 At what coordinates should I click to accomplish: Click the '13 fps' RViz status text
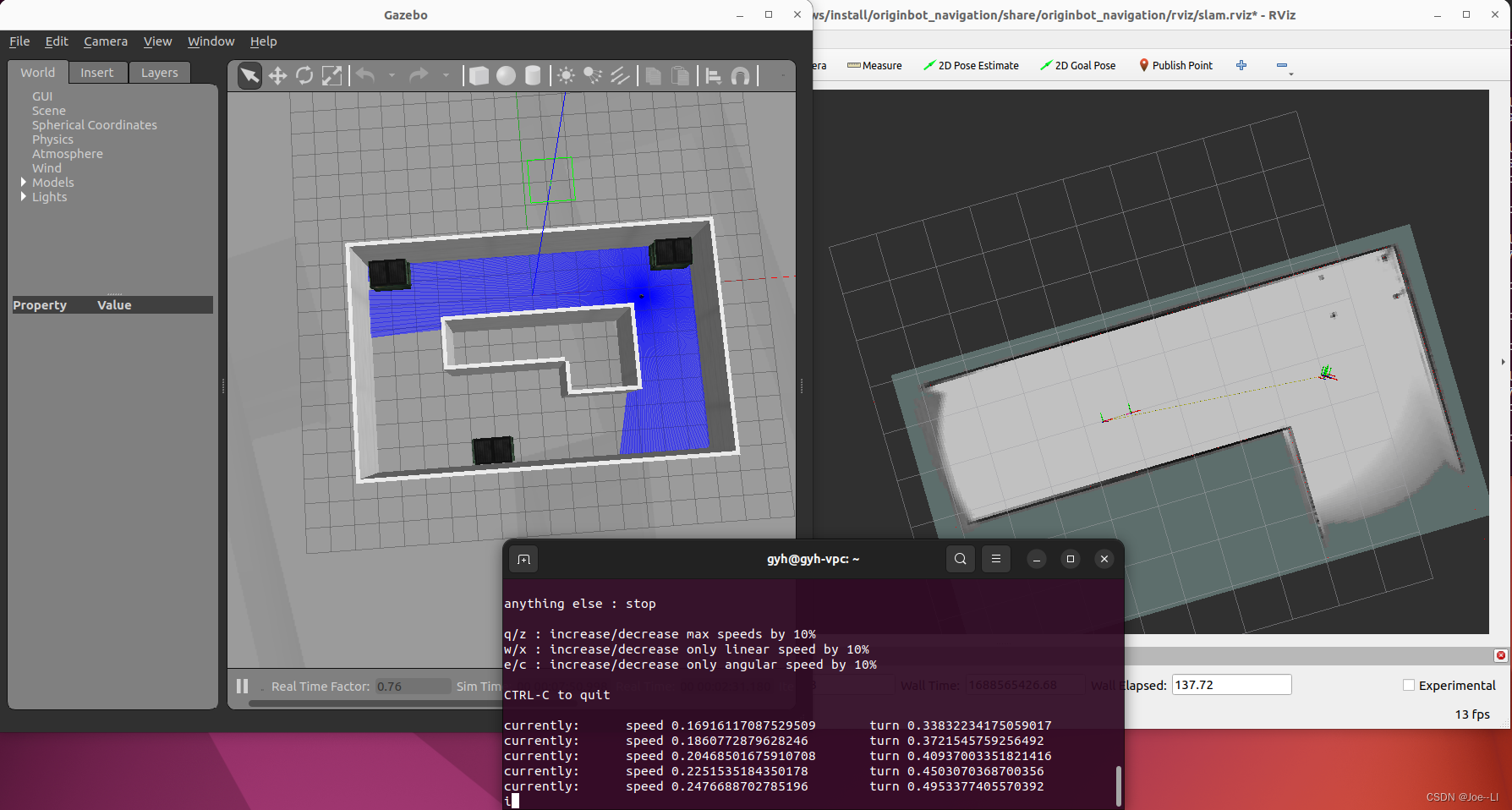click(x=1472, y=714)
